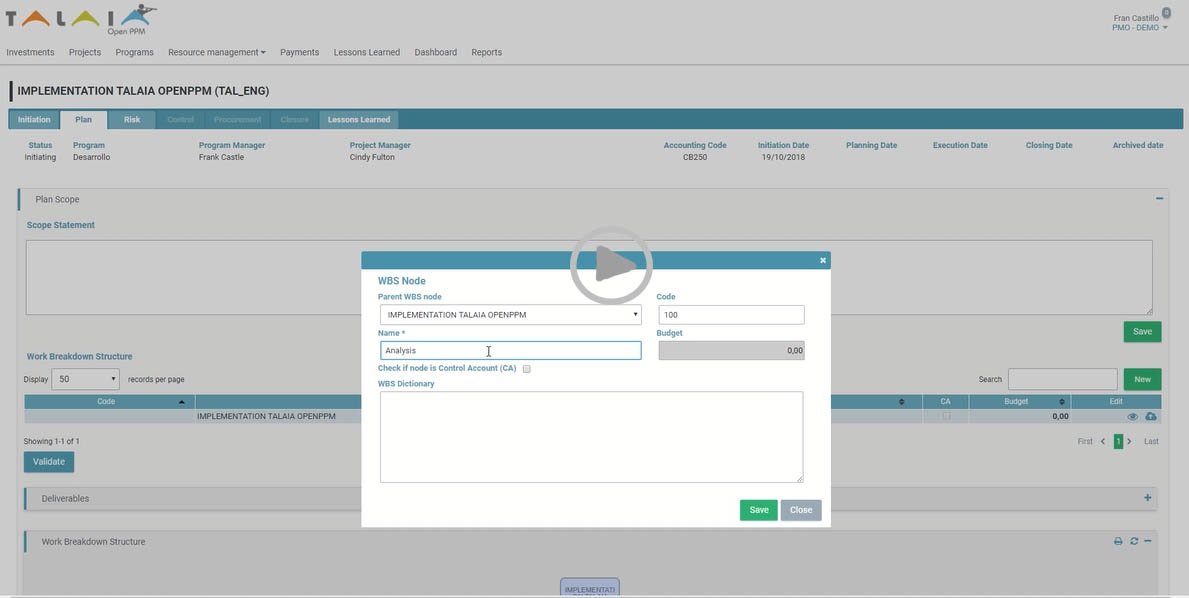View the IMPLEMENTATION TALAIA OPENPPM node eye icon
The height and width of the screenshot is (598, 1189).
point(1132,417)
